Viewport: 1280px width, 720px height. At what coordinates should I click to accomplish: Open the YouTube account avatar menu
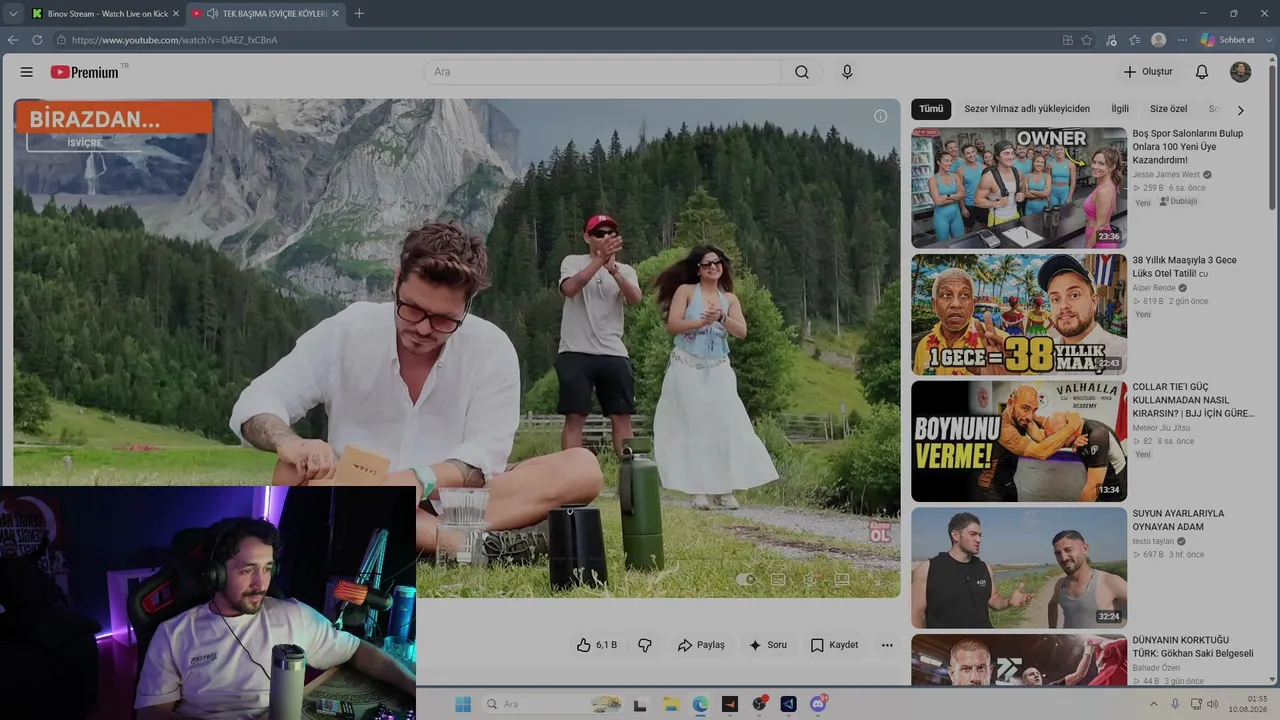coord(1240,72)
